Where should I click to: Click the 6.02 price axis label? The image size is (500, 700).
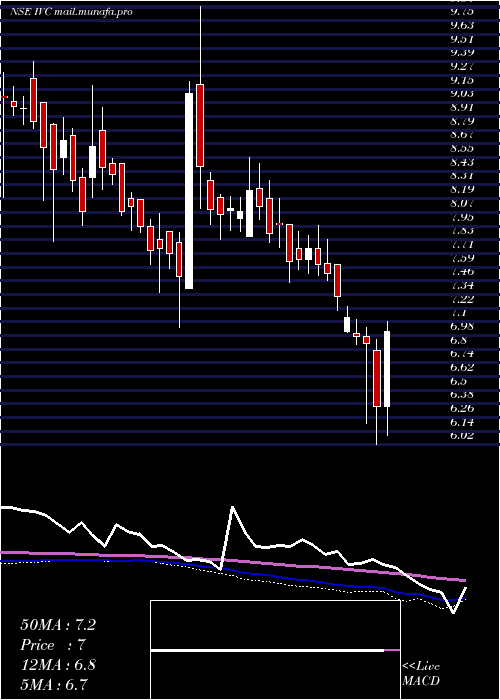[x=462, y=435]
